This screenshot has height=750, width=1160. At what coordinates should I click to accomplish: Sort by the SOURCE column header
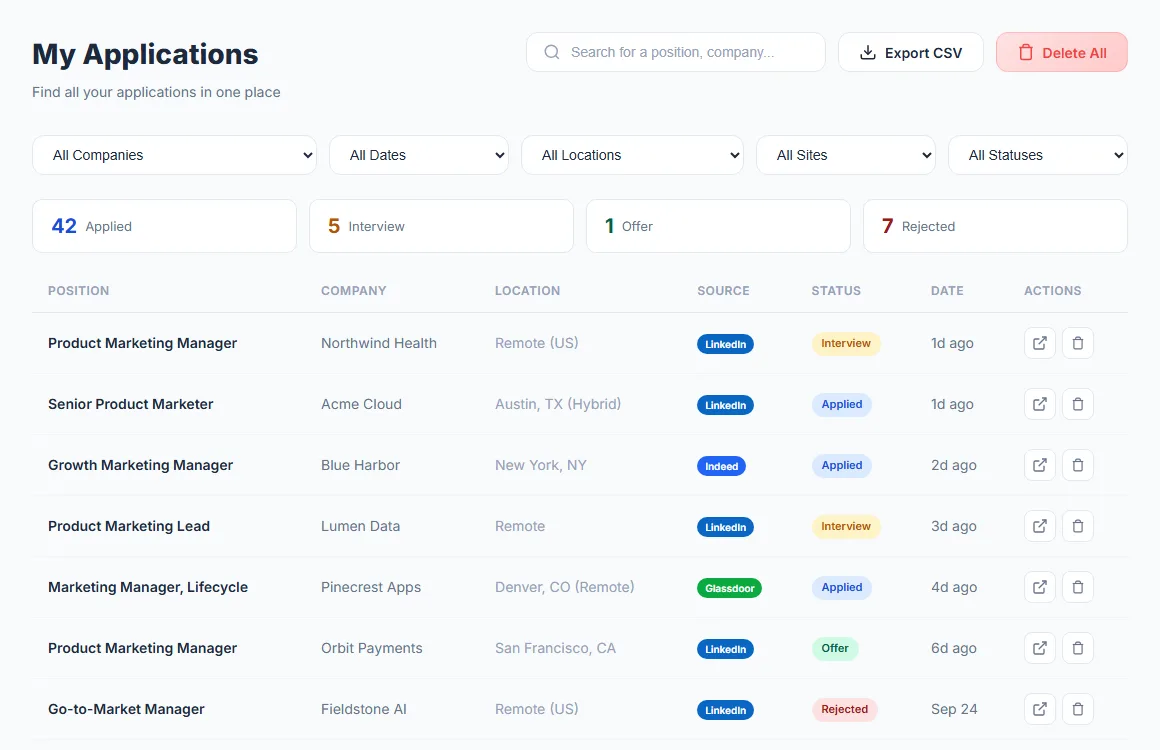pos(724,291)
